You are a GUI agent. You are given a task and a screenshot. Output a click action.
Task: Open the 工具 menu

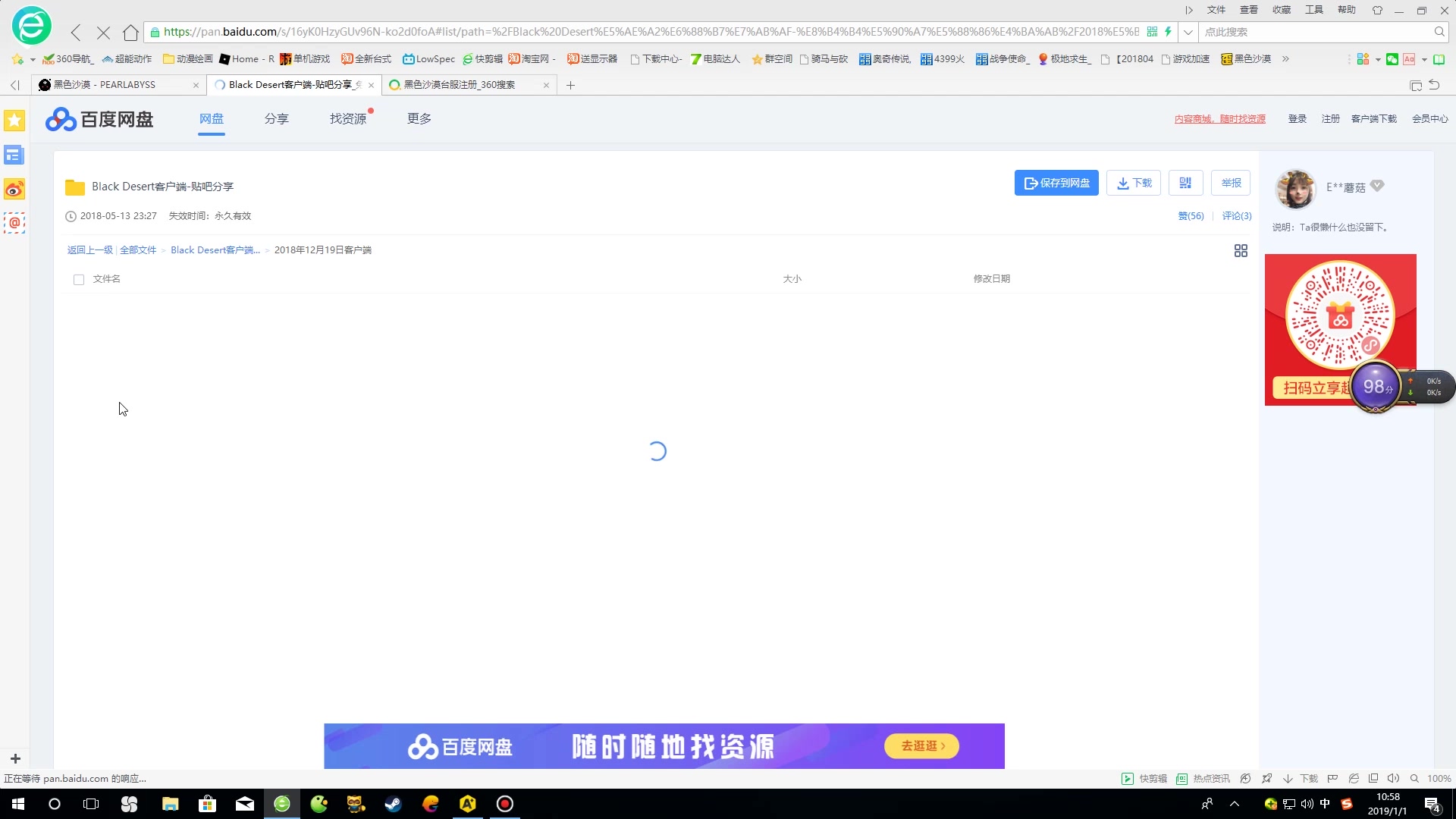pos(1314,10)
